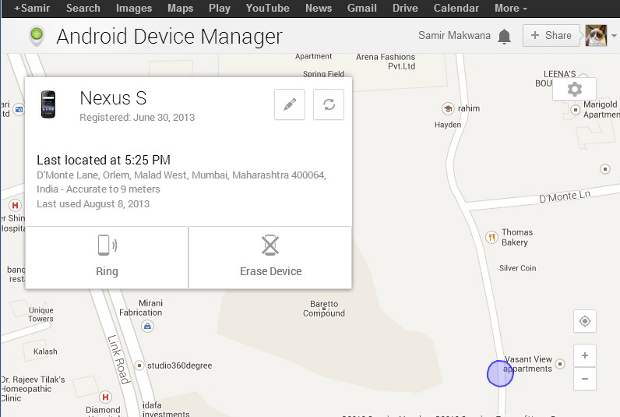Click the 'Last located at 5:25 PM' text
Screen dimensions: 620x417
(104, 160)
